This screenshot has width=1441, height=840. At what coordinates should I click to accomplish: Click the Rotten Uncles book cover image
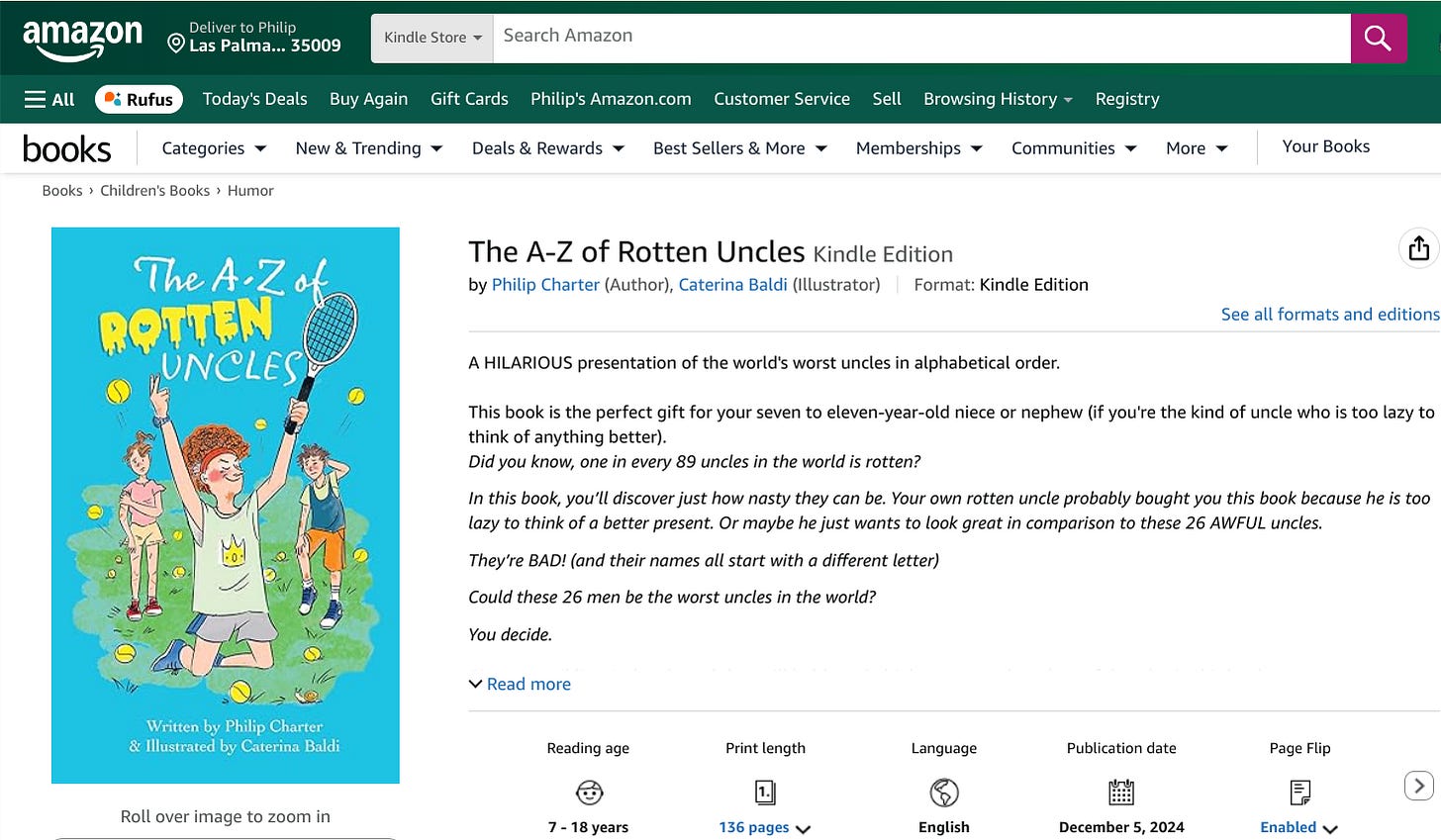pos(226,506)
